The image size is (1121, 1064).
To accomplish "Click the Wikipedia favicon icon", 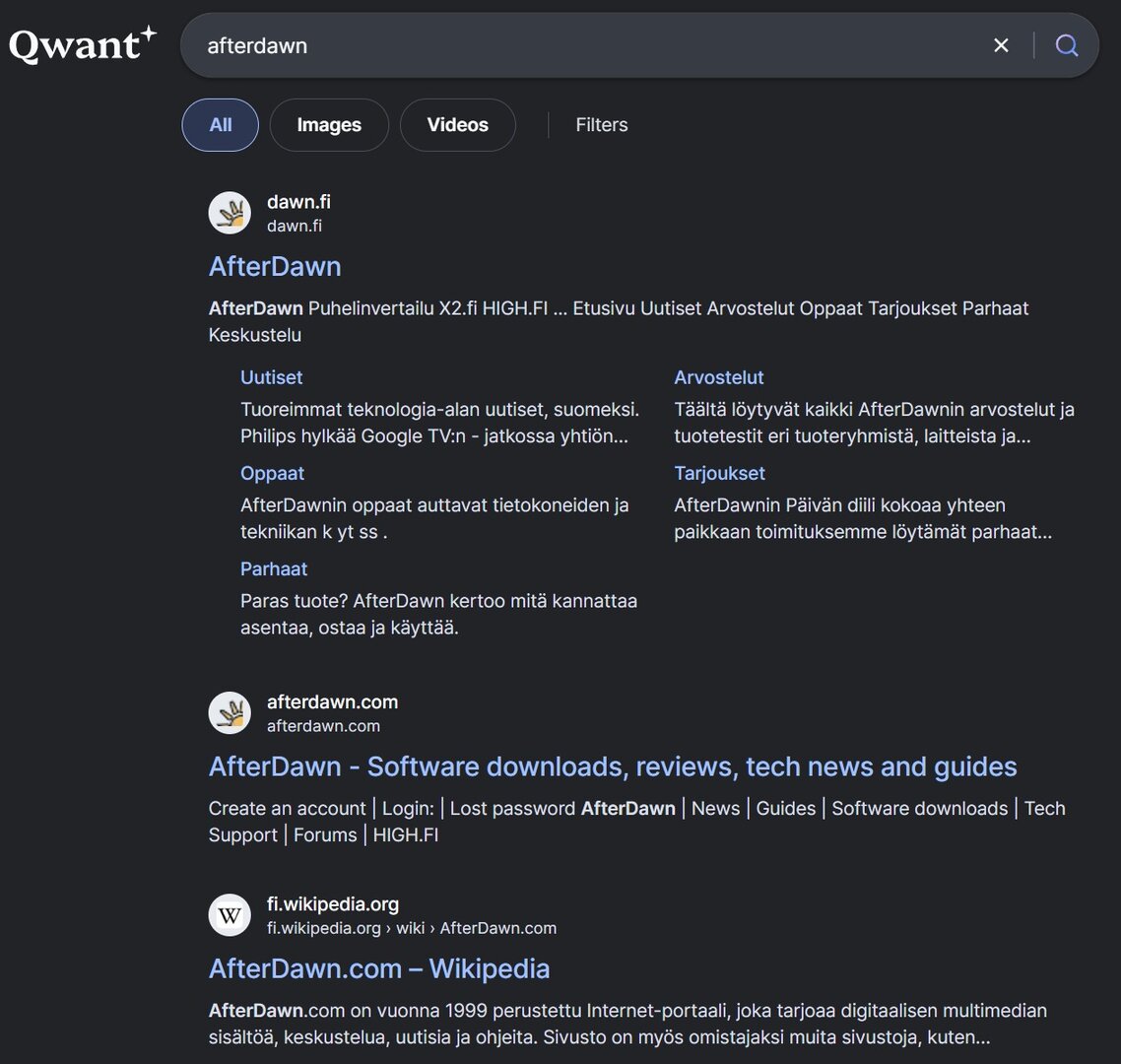I will click(230, 915).
